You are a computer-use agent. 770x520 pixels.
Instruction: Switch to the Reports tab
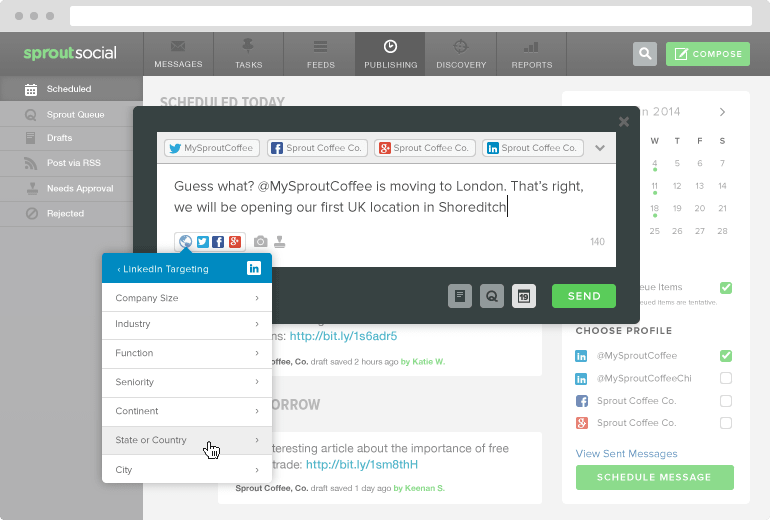[532, 54]
